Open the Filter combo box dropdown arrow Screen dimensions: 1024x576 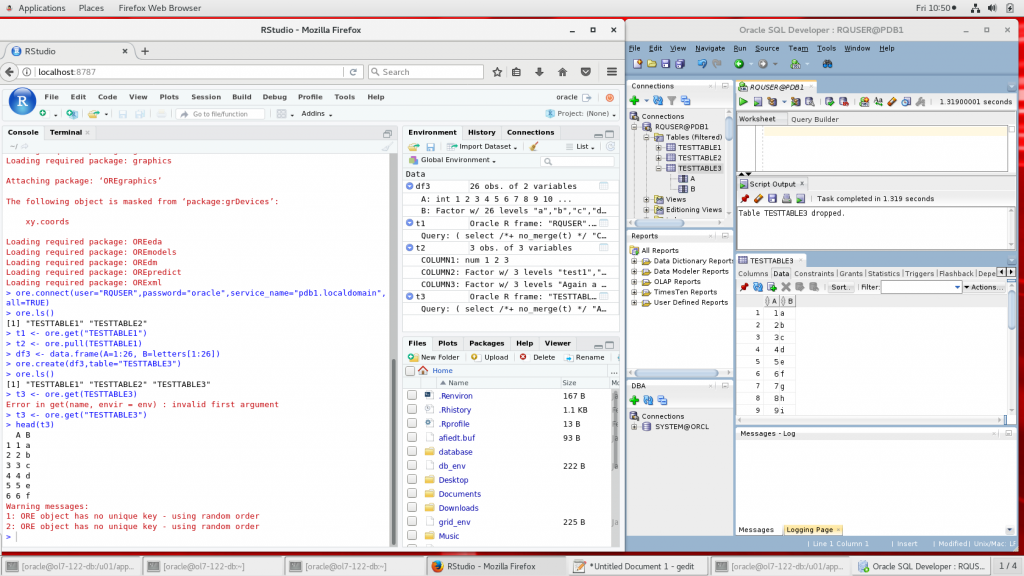957,287
